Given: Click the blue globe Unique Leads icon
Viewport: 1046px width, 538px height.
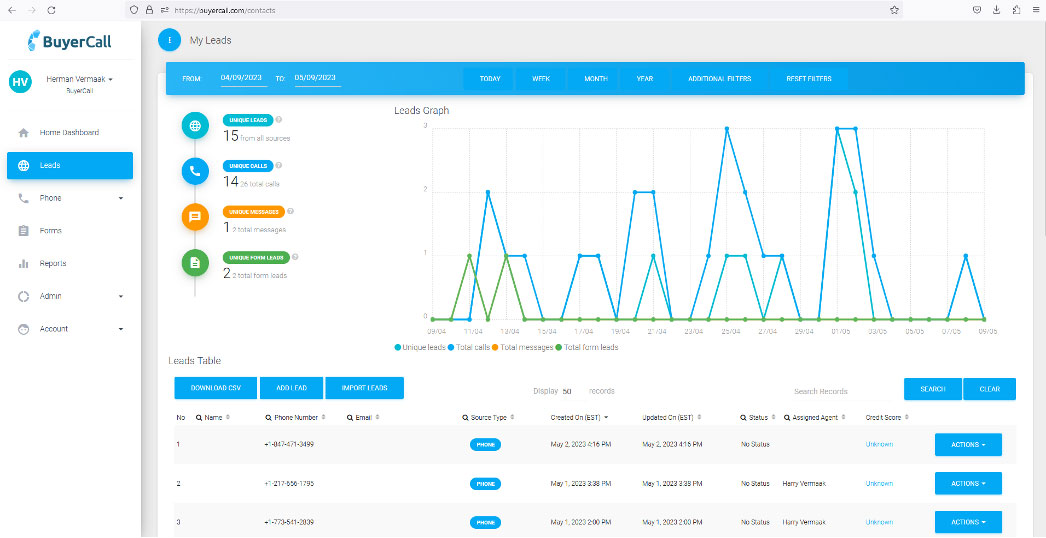Looking at the screenshot, I should tap(195, 127).
